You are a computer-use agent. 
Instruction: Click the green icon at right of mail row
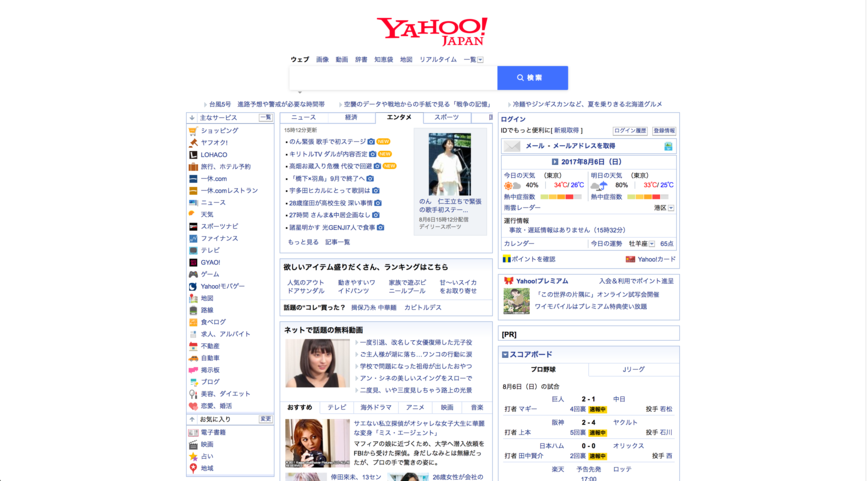pos(668,147)
